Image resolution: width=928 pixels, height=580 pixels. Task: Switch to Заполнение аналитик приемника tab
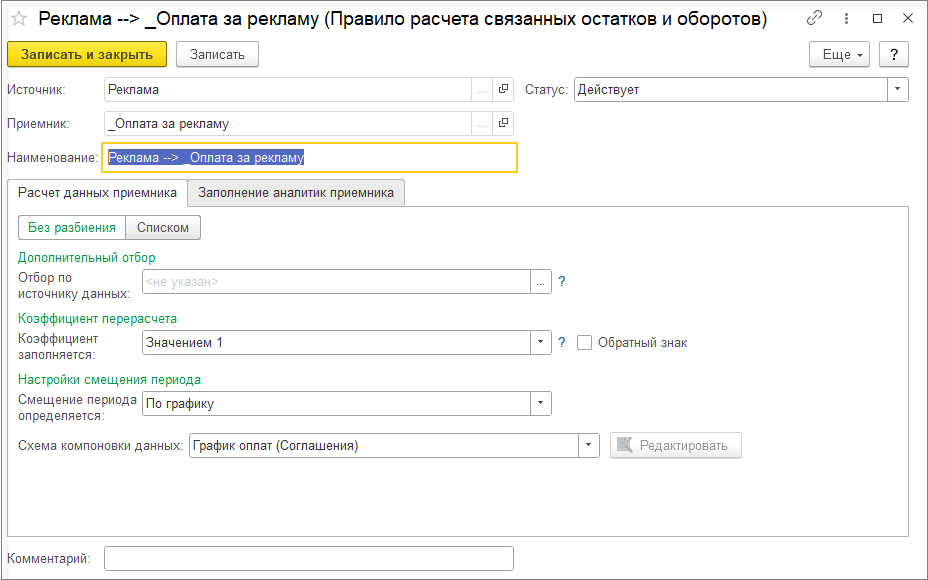(x=296, y=193)
